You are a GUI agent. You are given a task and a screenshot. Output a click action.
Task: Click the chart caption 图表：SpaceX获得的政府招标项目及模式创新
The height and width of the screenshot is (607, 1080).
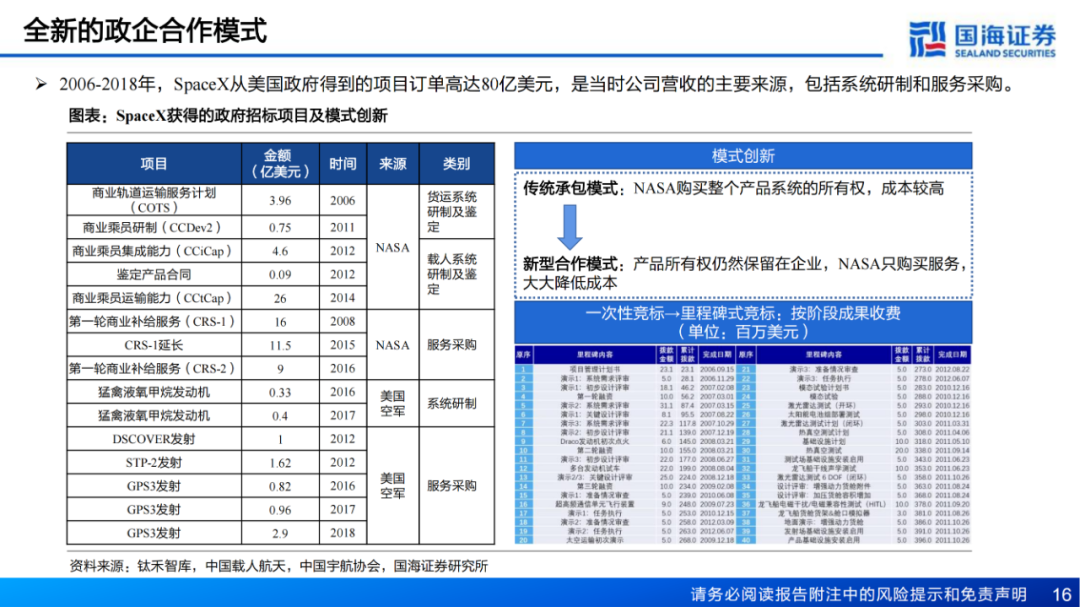tap(228, 116)
